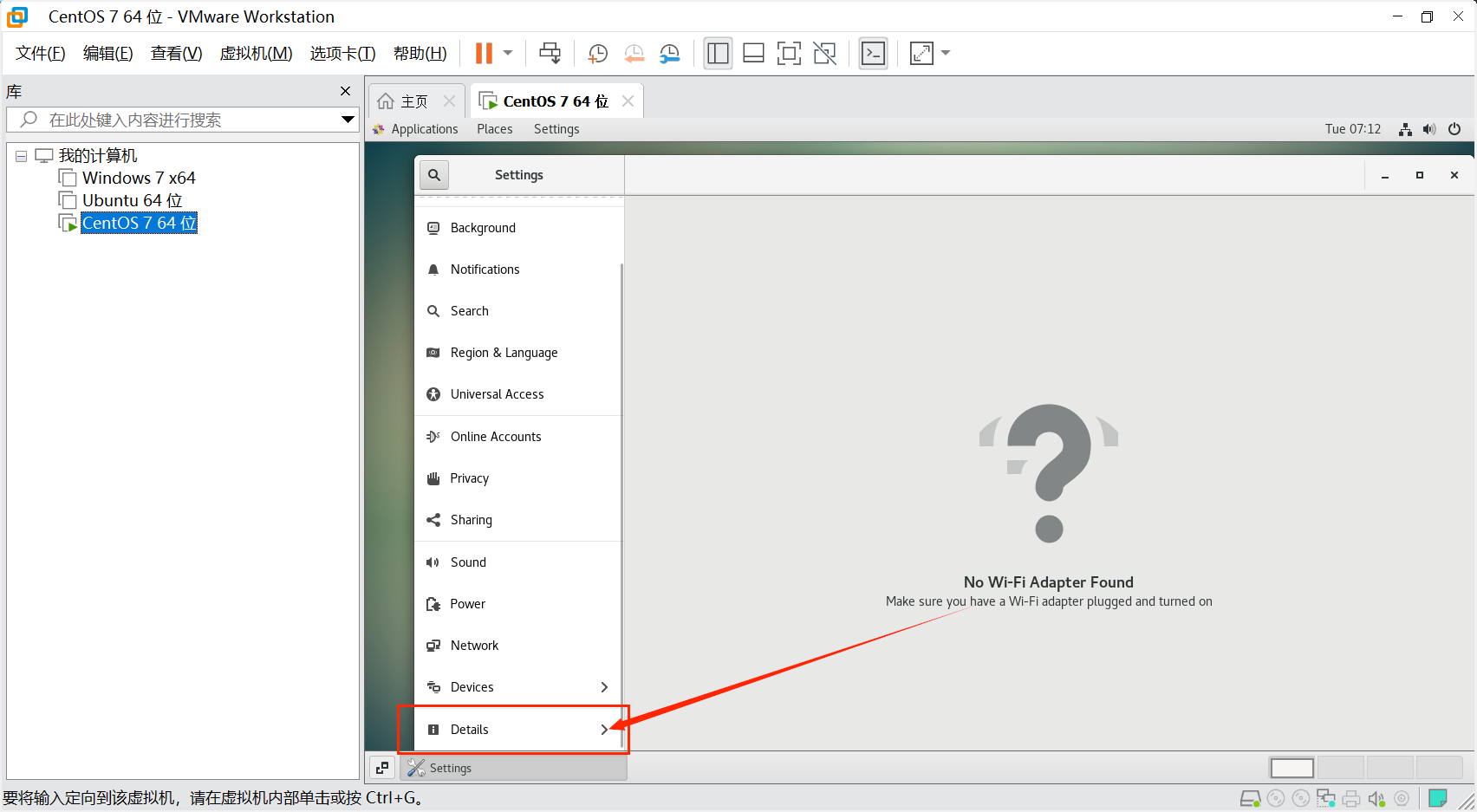Toggle the thumbnail bar view

pos(753,54)
